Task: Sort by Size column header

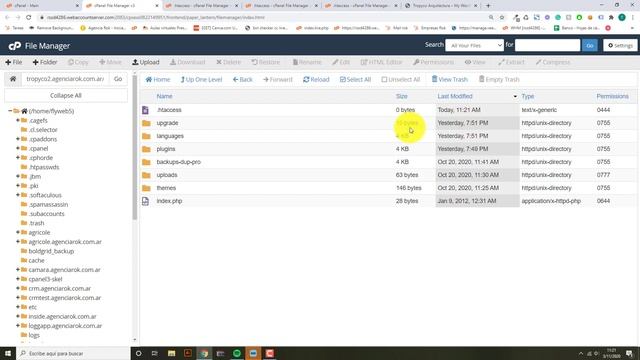Action: tap(402, 96)
